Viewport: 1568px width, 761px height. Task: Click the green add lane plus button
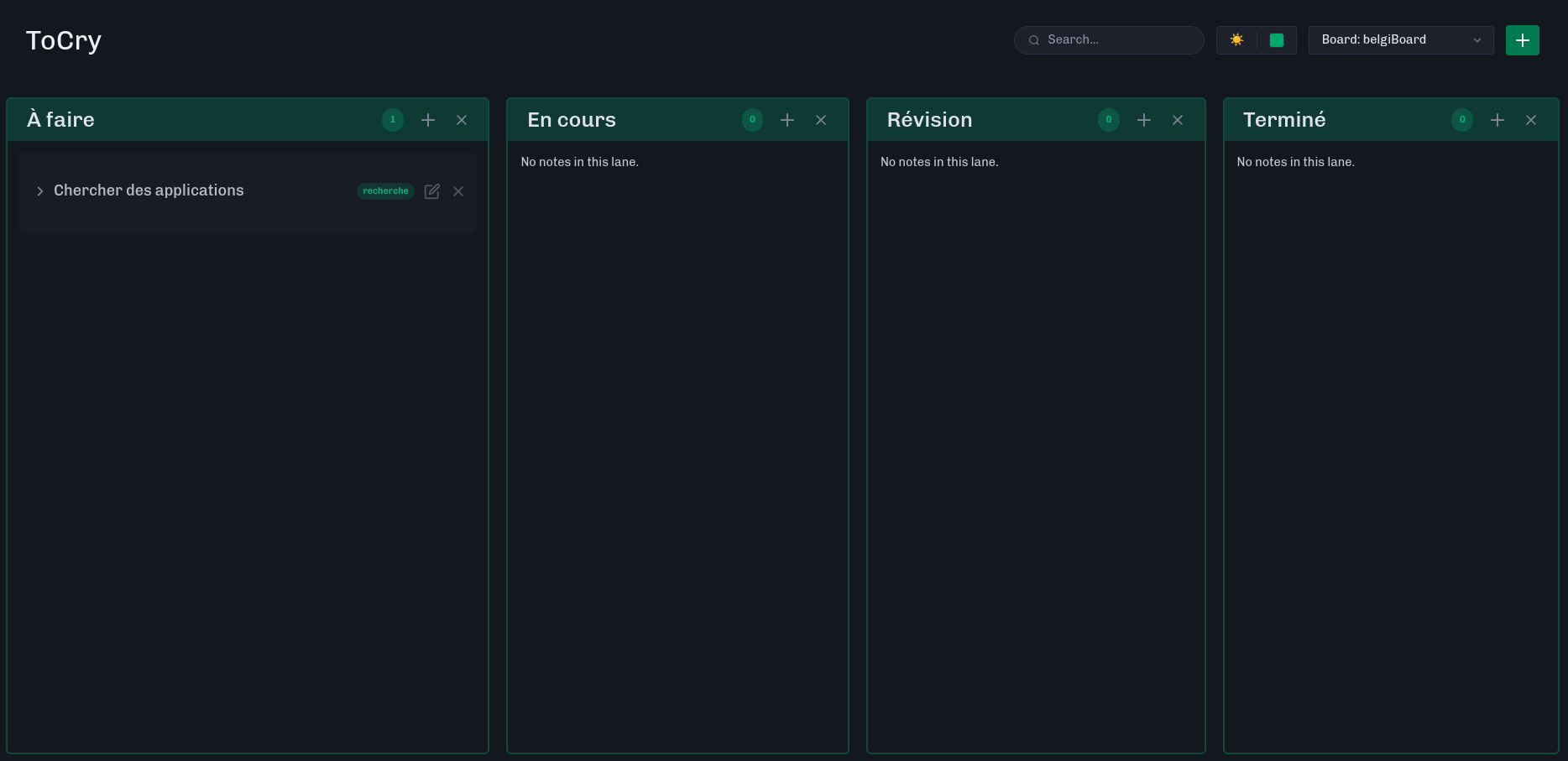pos(1523,40)
